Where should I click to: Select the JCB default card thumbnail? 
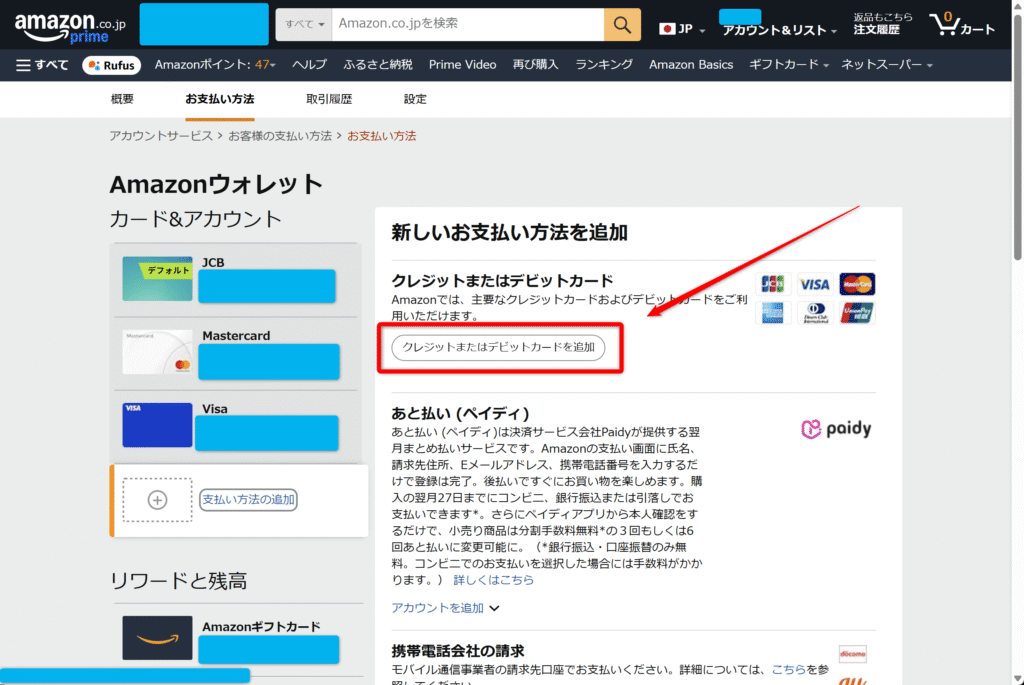click(157, 279)
